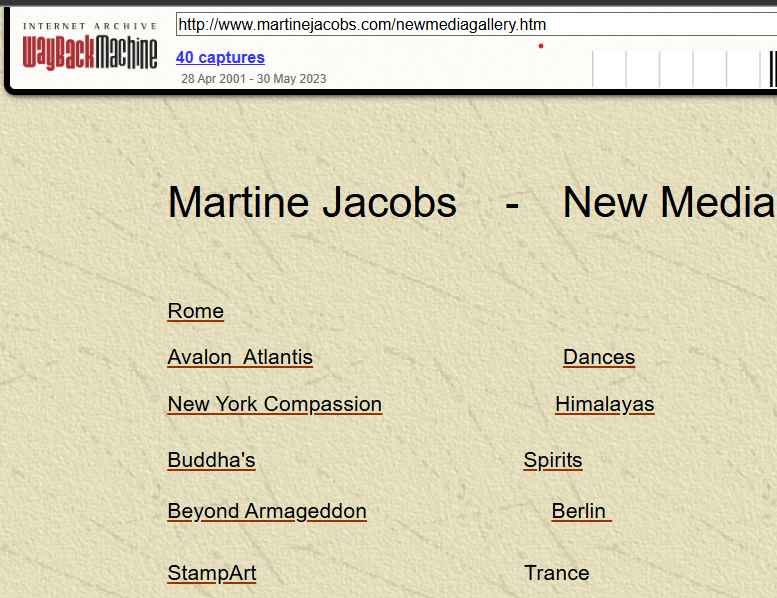This screenshot has width=777, height=598.
Task: Click the Wayback Machine logo
Action: 90,53
